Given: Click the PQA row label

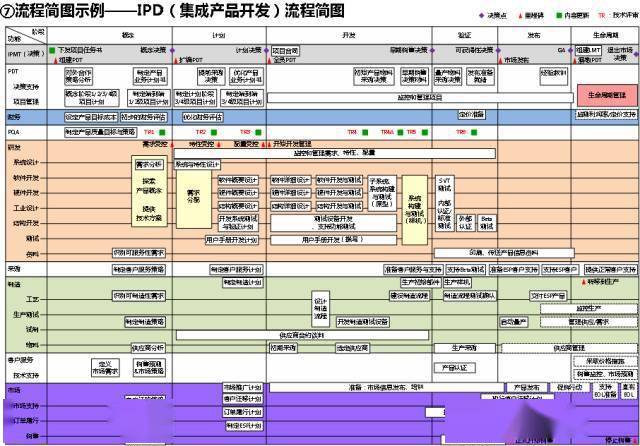Looking at the screenshot, I should coord(13,132).
